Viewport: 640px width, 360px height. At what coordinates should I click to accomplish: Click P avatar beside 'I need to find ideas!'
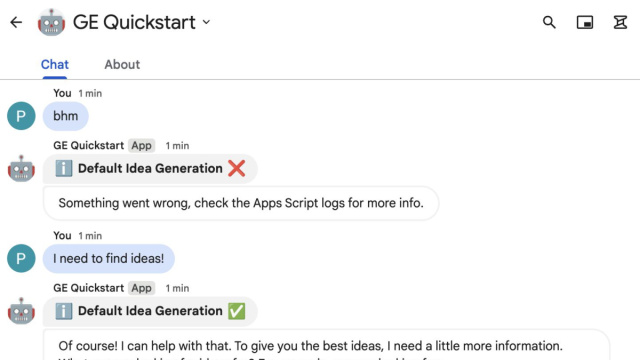[21, 258]
